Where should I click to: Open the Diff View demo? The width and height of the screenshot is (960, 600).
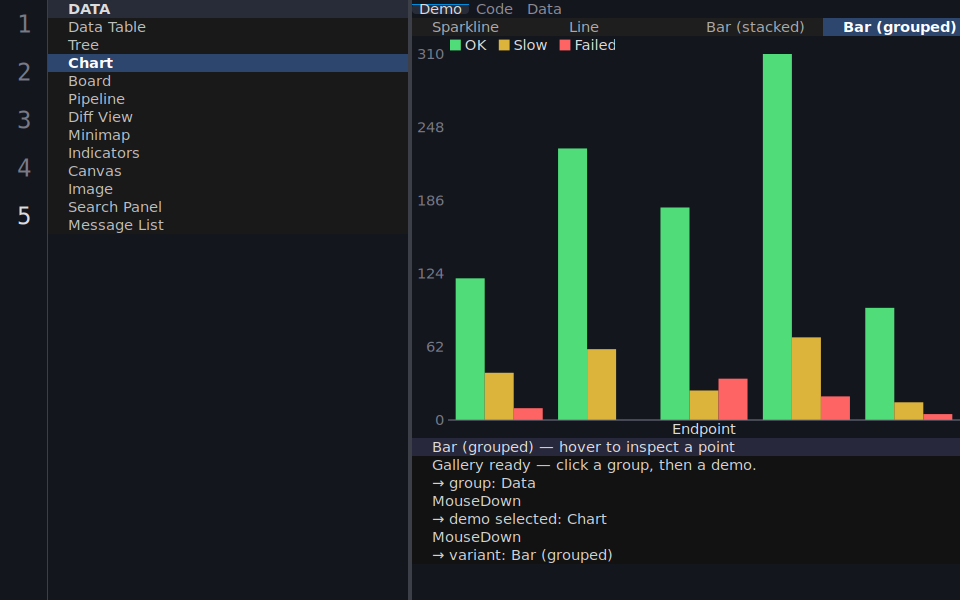click(228, 117)
